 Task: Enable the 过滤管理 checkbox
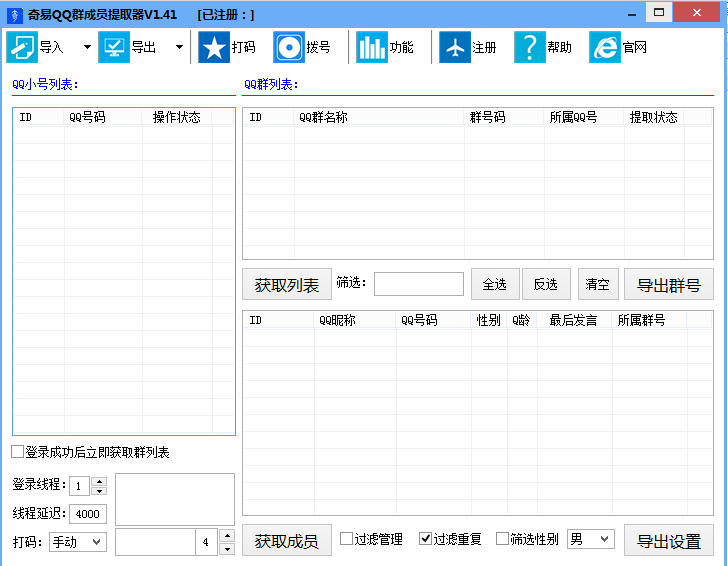coord(346,539)
